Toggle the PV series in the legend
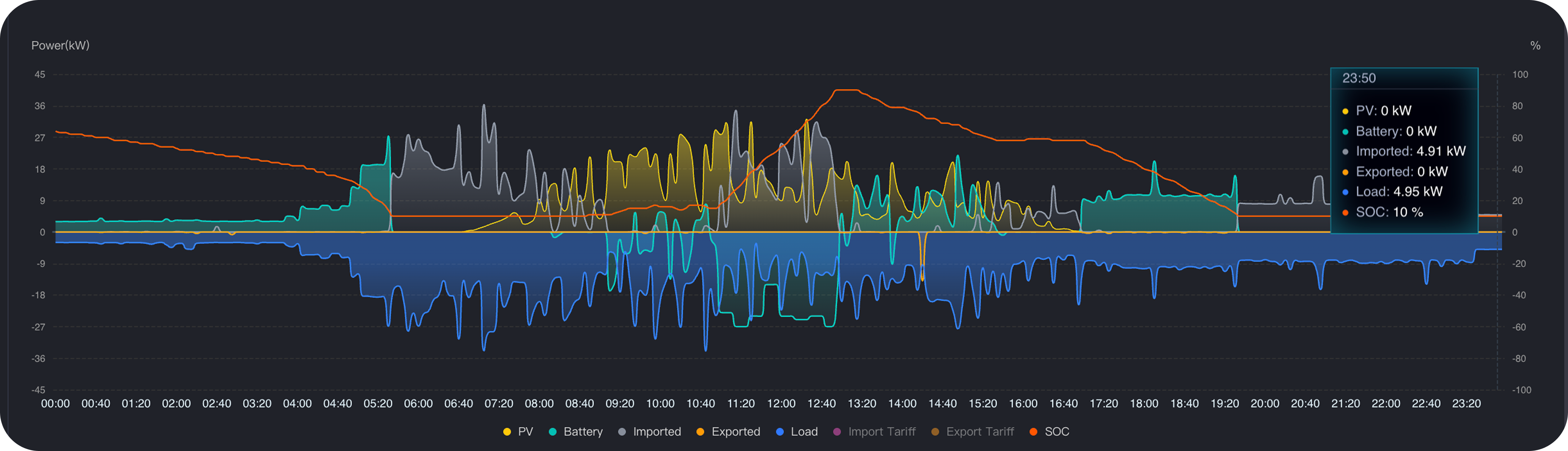 point(518,432)
